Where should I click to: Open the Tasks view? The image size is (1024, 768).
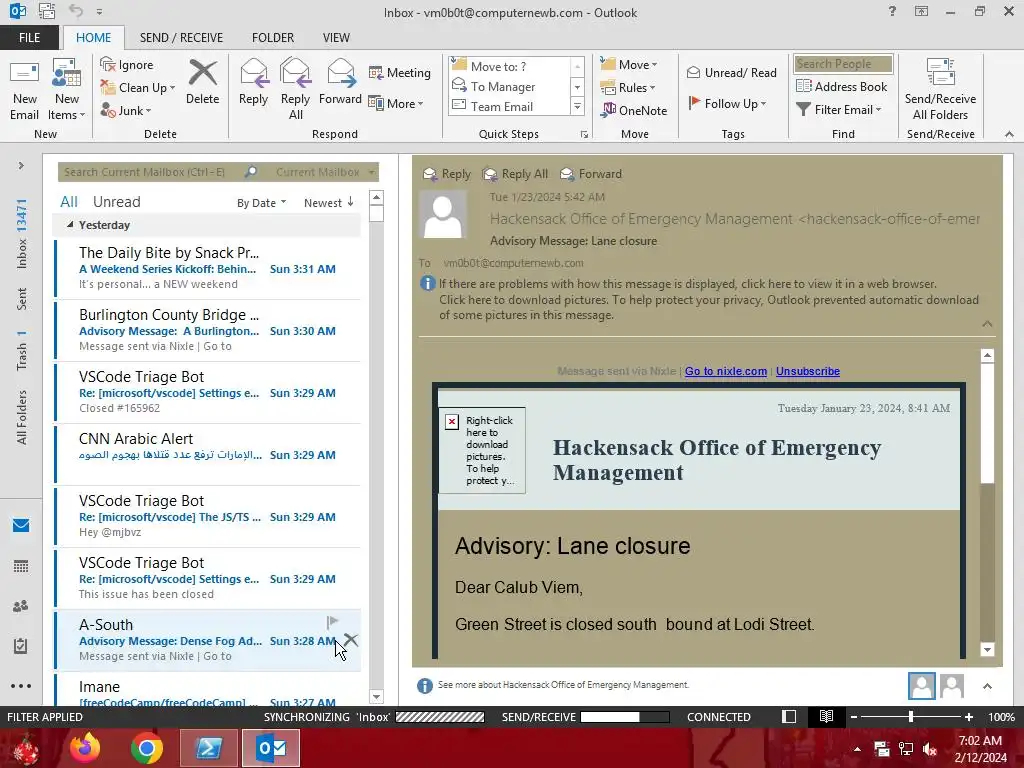pyautogui.click(x=21, y=647)
